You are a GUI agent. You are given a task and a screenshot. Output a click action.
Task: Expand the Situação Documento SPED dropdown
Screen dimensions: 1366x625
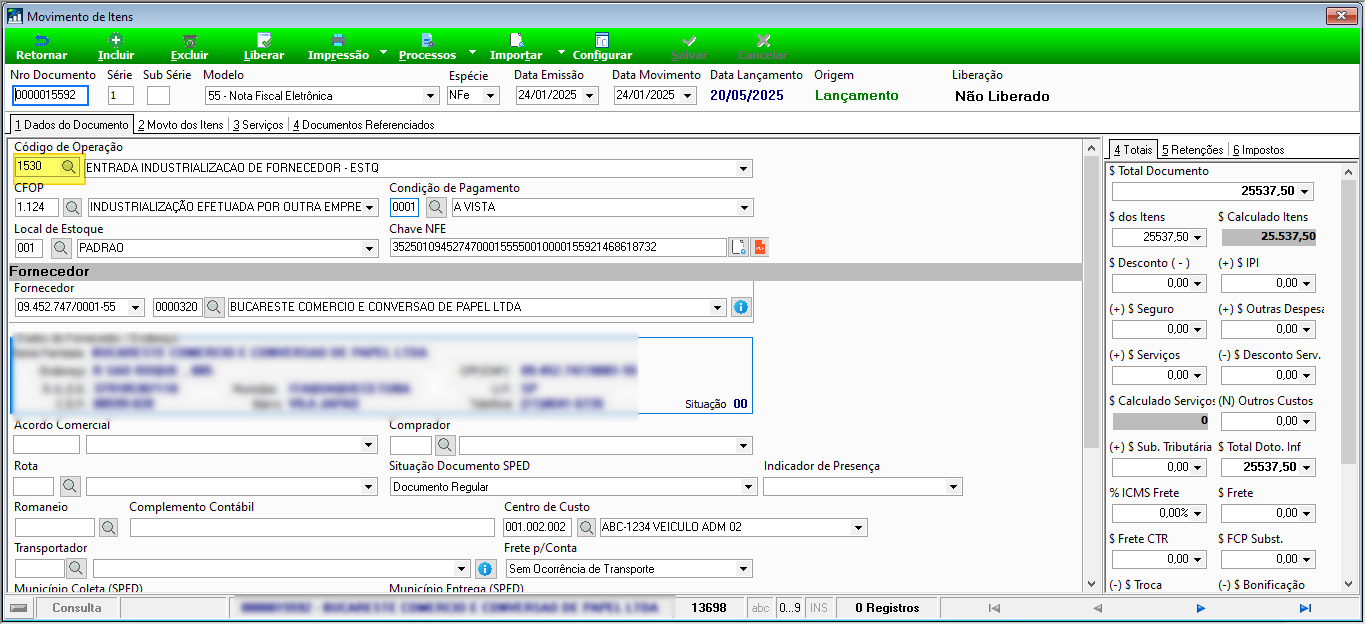pos(749,487)
